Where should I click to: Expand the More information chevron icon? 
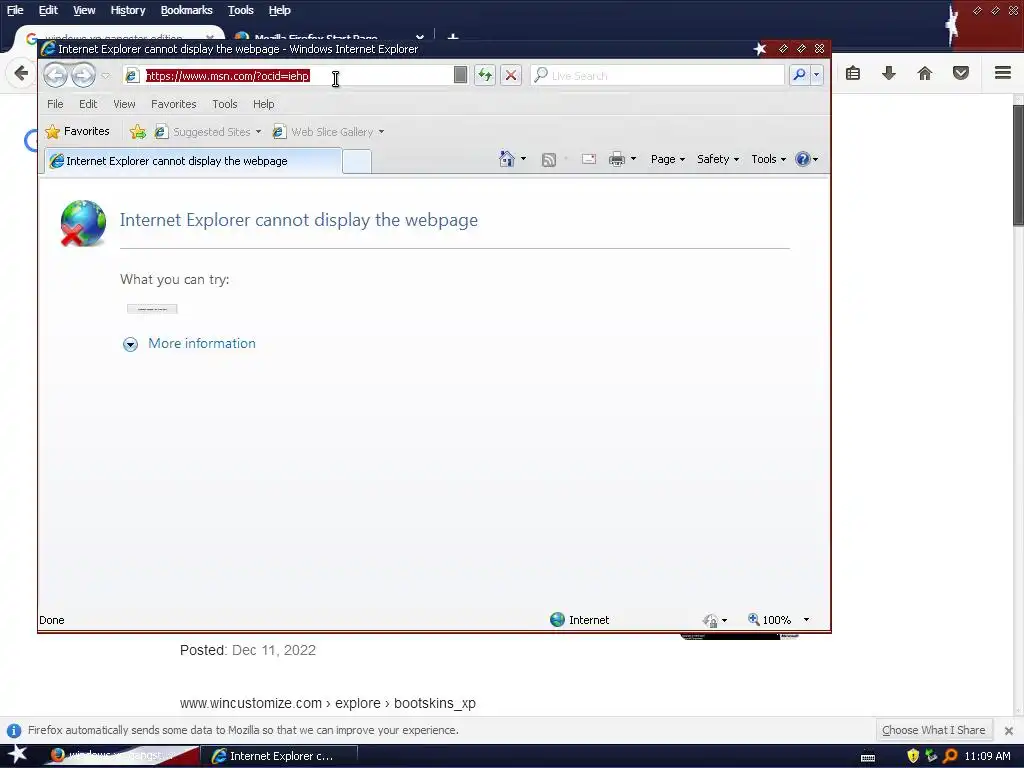tap(131, 344)
